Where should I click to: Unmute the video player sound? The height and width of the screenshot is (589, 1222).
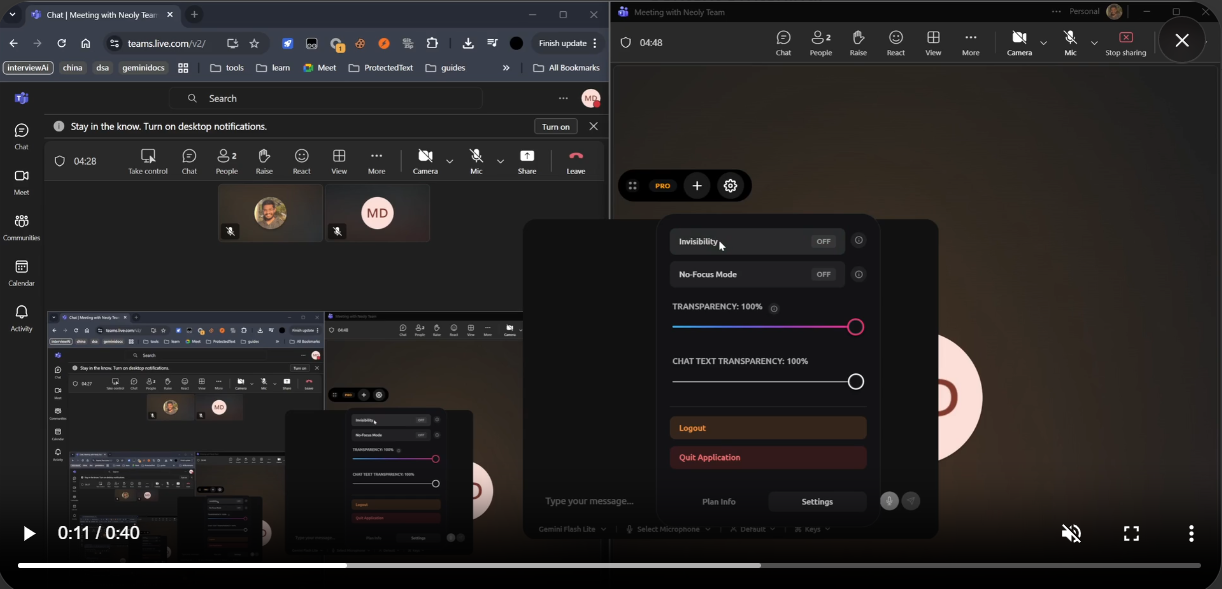pyautogui.click(x=1071, y=533)
